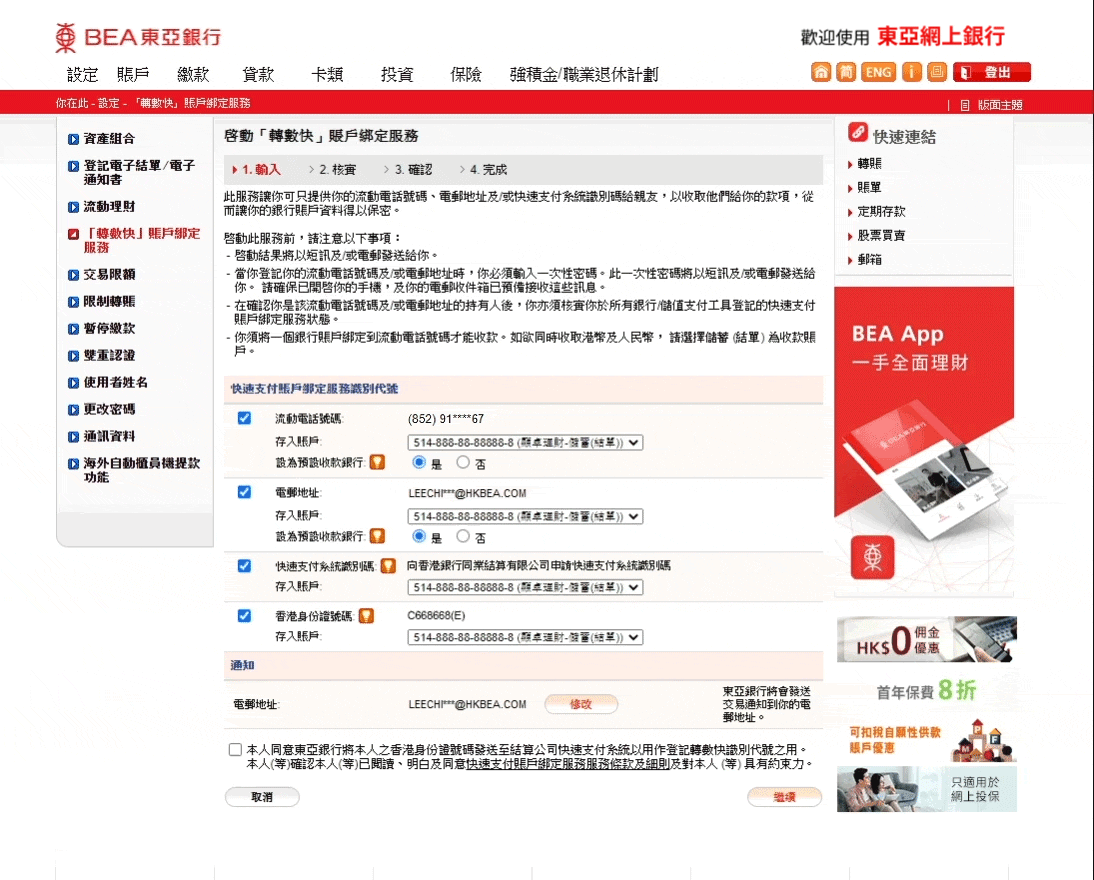Select 是 for email default receiving bank
The width and height of the screenshot is (1094, 880).
click(x=419, y=536)
